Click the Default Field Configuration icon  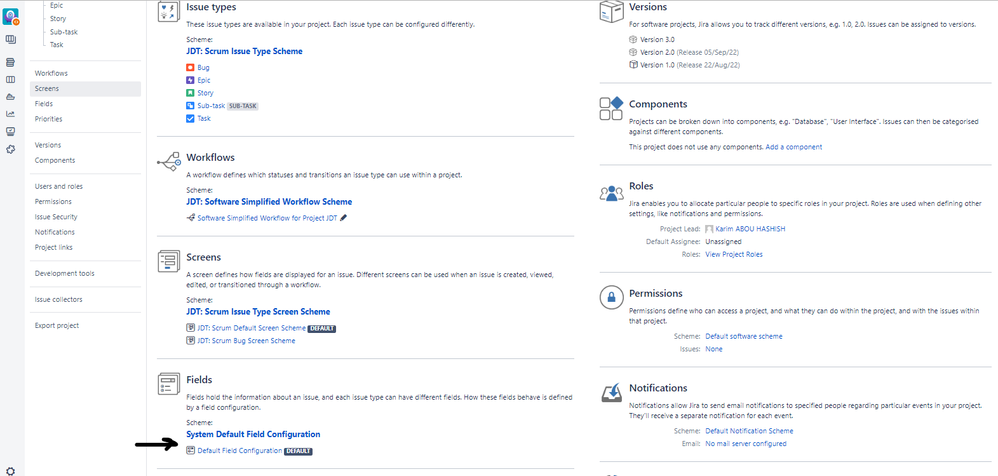190,451
